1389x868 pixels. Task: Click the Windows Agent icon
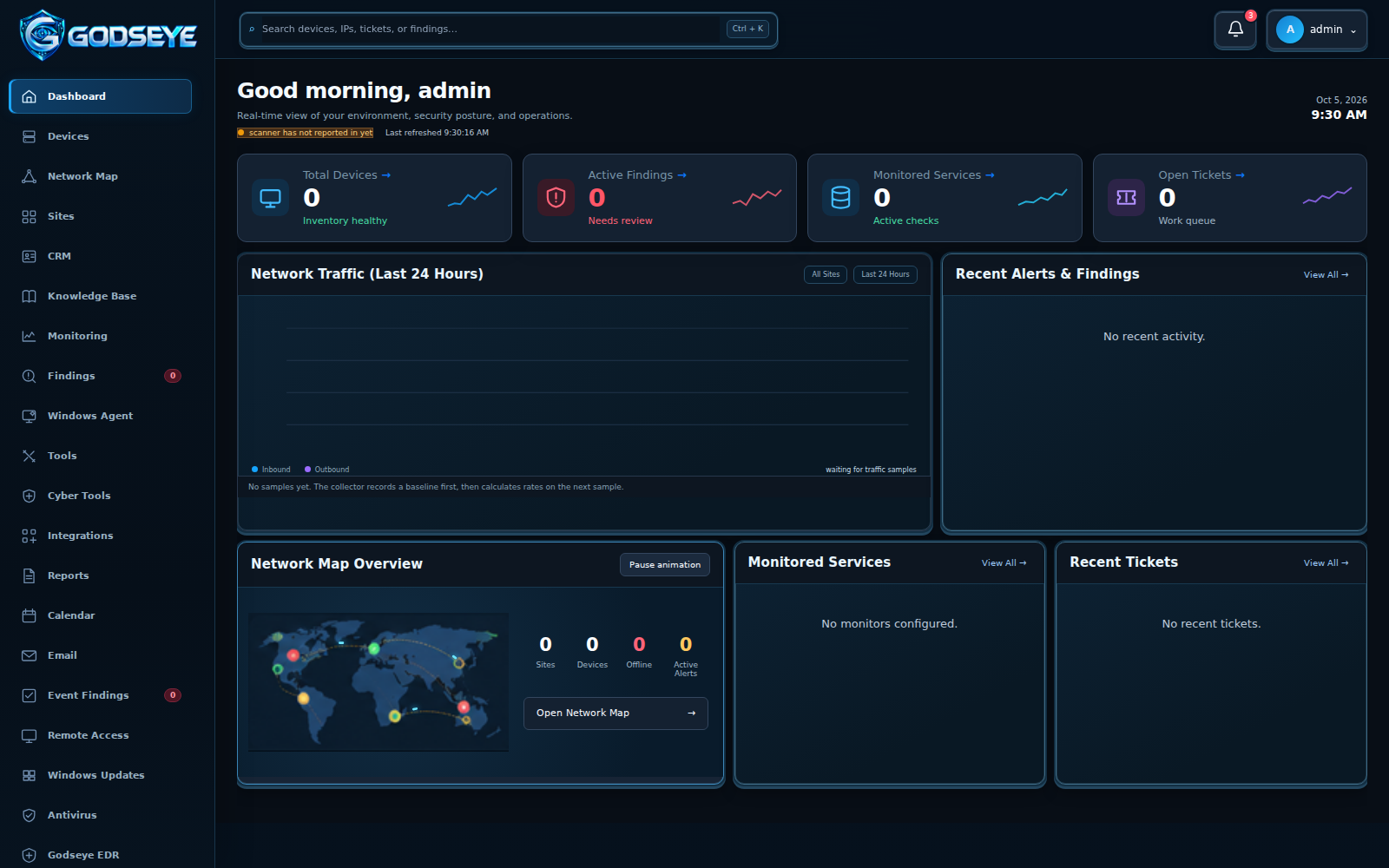point(29,416)
